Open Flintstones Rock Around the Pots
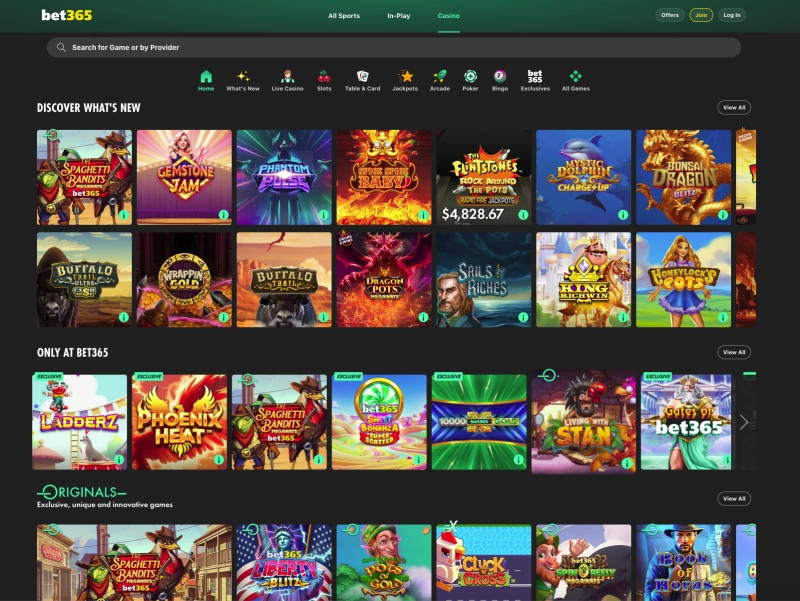 [484, 178]
